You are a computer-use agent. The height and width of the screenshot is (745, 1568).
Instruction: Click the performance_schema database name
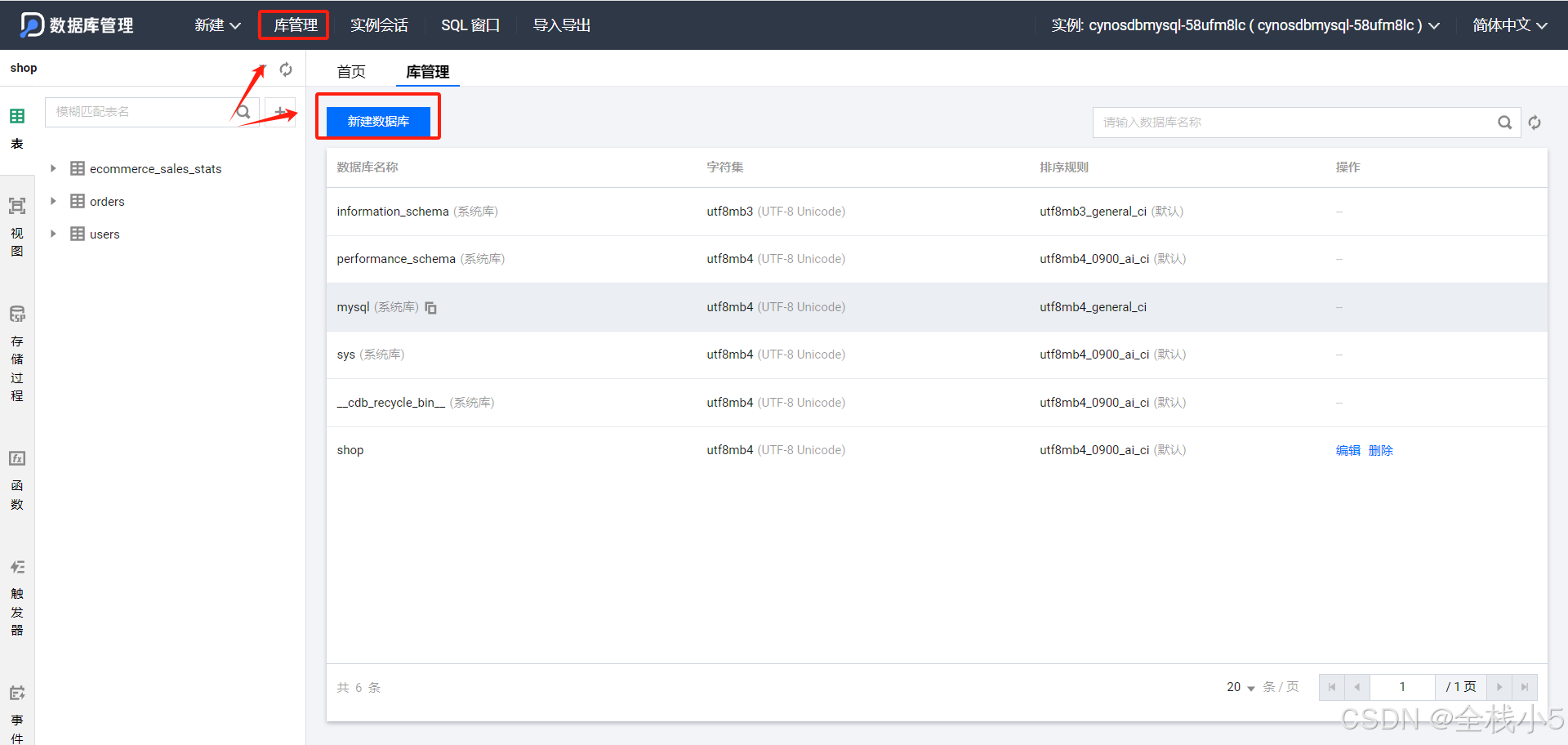click(x=396, y=259)
